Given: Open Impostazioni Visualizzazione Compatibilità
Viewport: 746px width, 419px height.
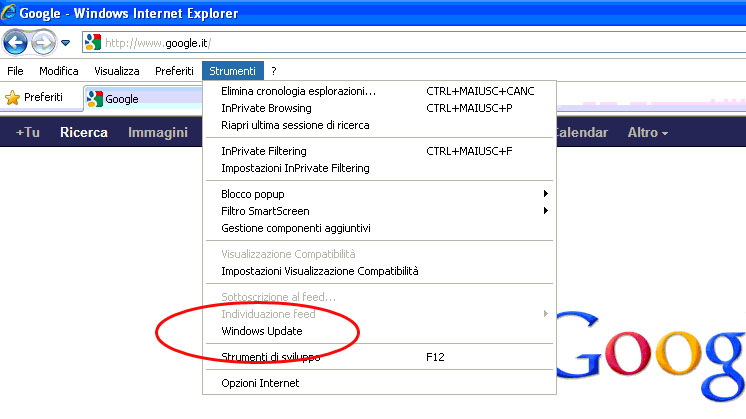Looking at the screenshot, I should coord(379,271).
